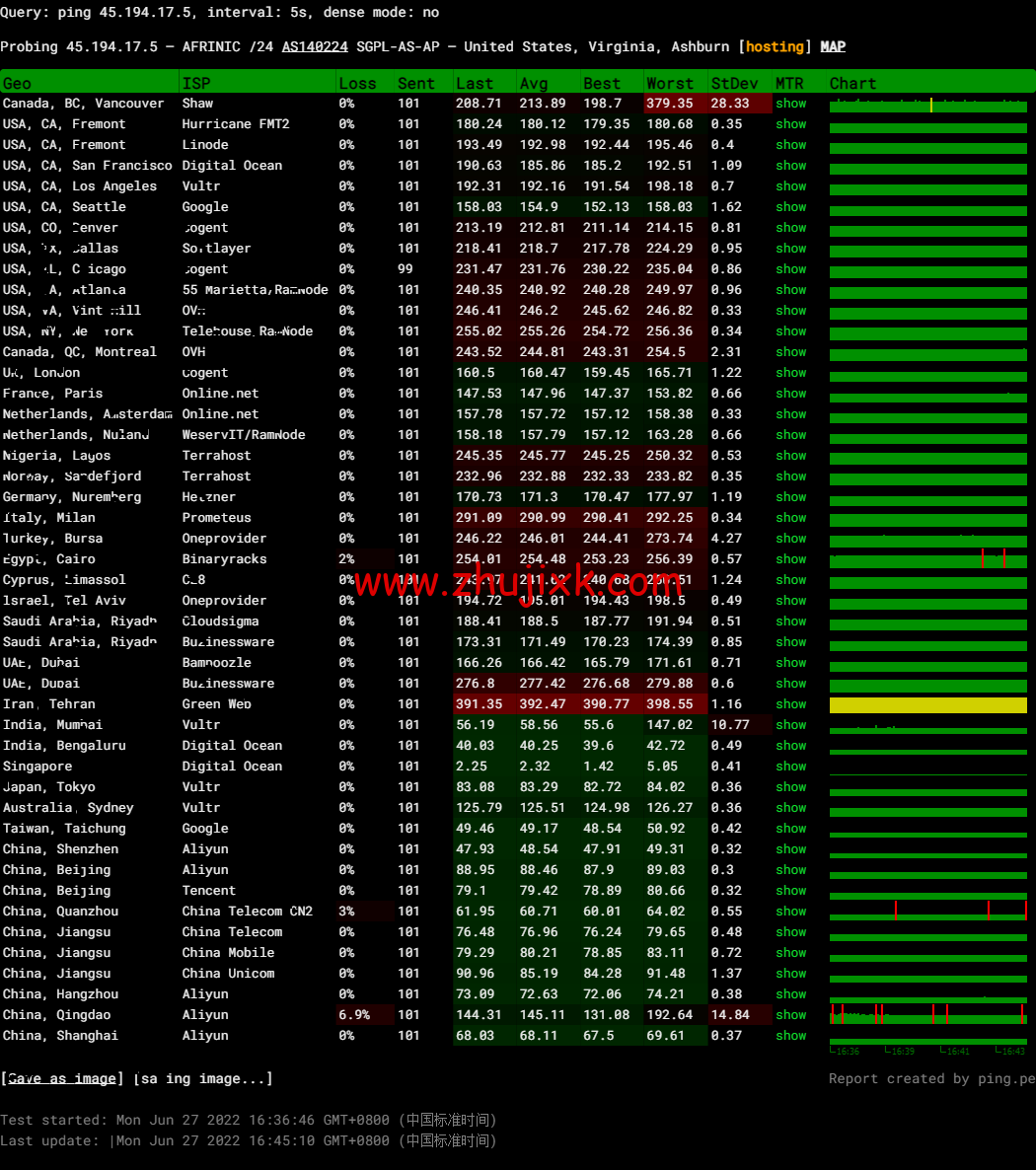Click the Loss column header
The image size is (1036, 1170).
pos(357,84)
